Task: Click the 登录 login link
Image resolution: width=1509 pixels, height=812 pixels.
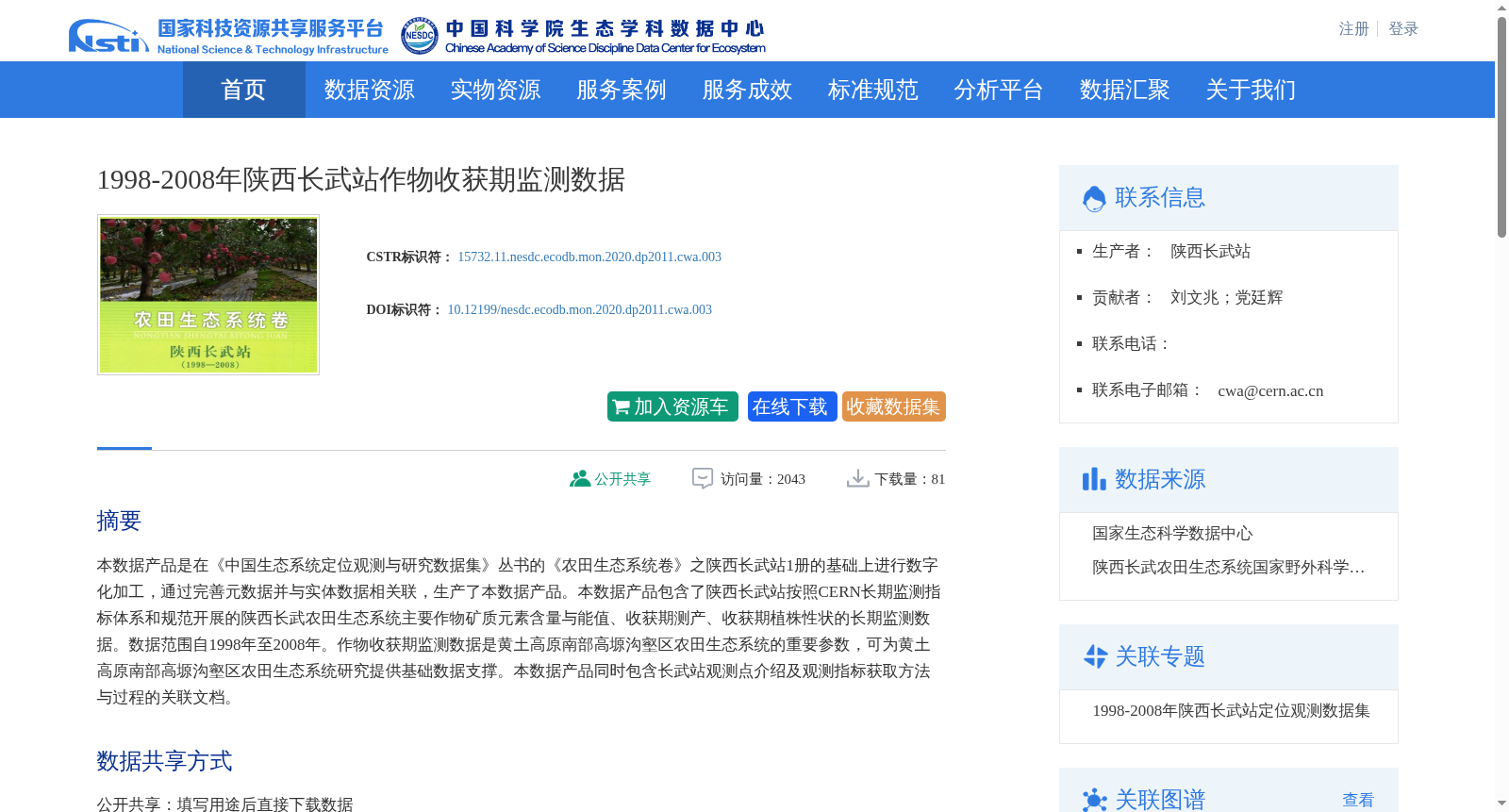Action: (1403, 29)
